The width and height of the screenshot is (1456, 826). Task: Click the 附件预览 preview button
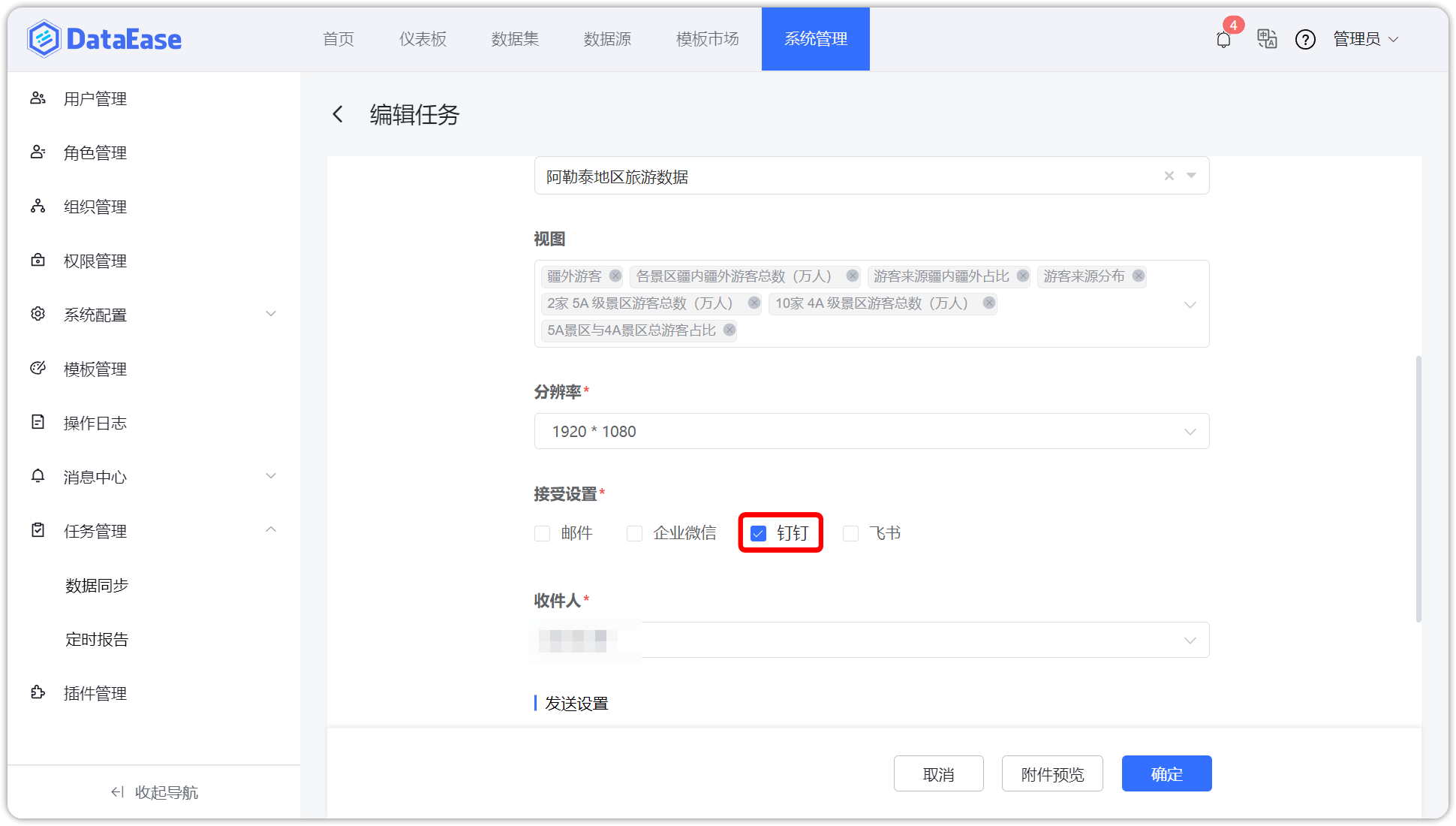point(1051,773)
